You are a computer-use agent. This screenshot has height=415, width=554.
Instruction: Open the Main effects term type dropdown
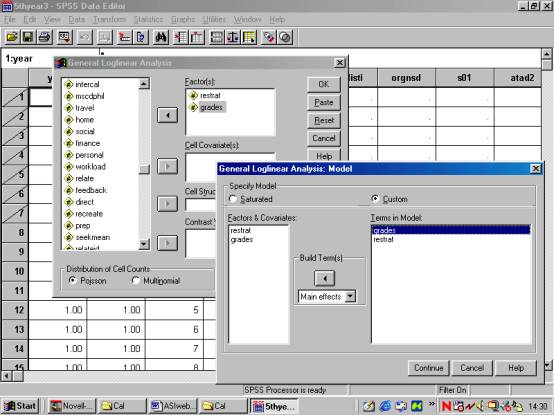point(350,296)
